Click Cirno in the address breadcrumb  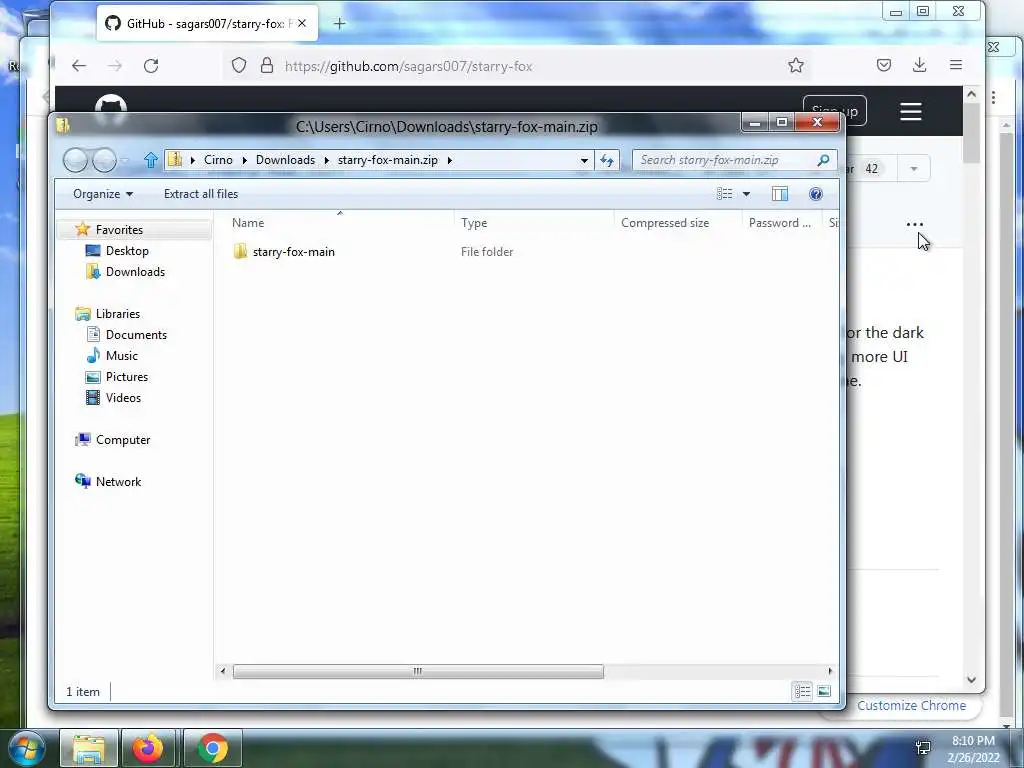(218, 160)
